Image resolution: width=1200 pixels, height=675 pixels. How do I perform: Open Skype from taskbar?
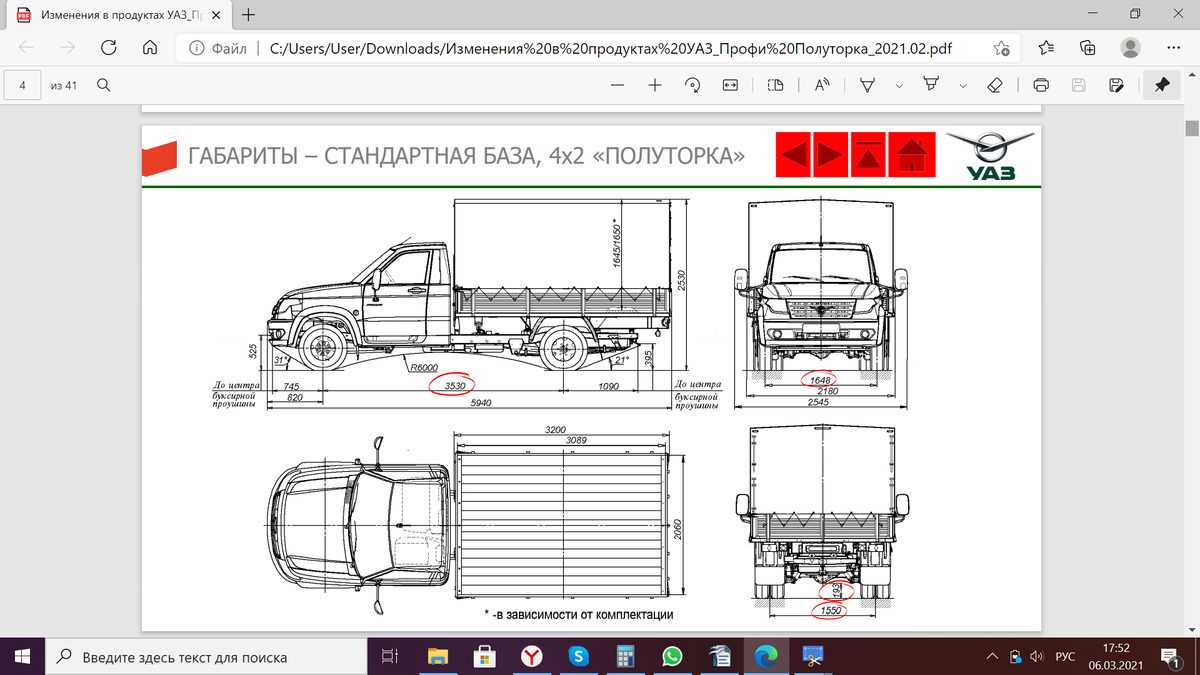click(x=578, y=656)
